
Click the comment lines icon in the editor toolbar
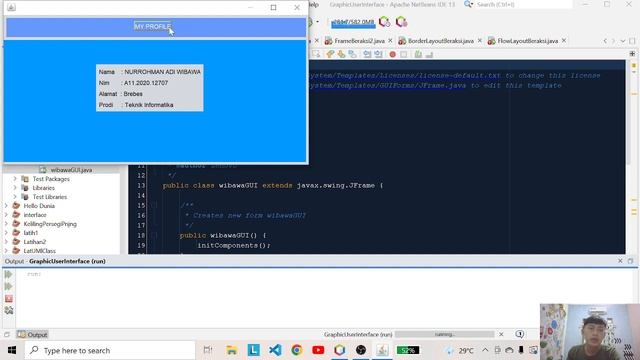pyautogui.click(x=418, y=54)
